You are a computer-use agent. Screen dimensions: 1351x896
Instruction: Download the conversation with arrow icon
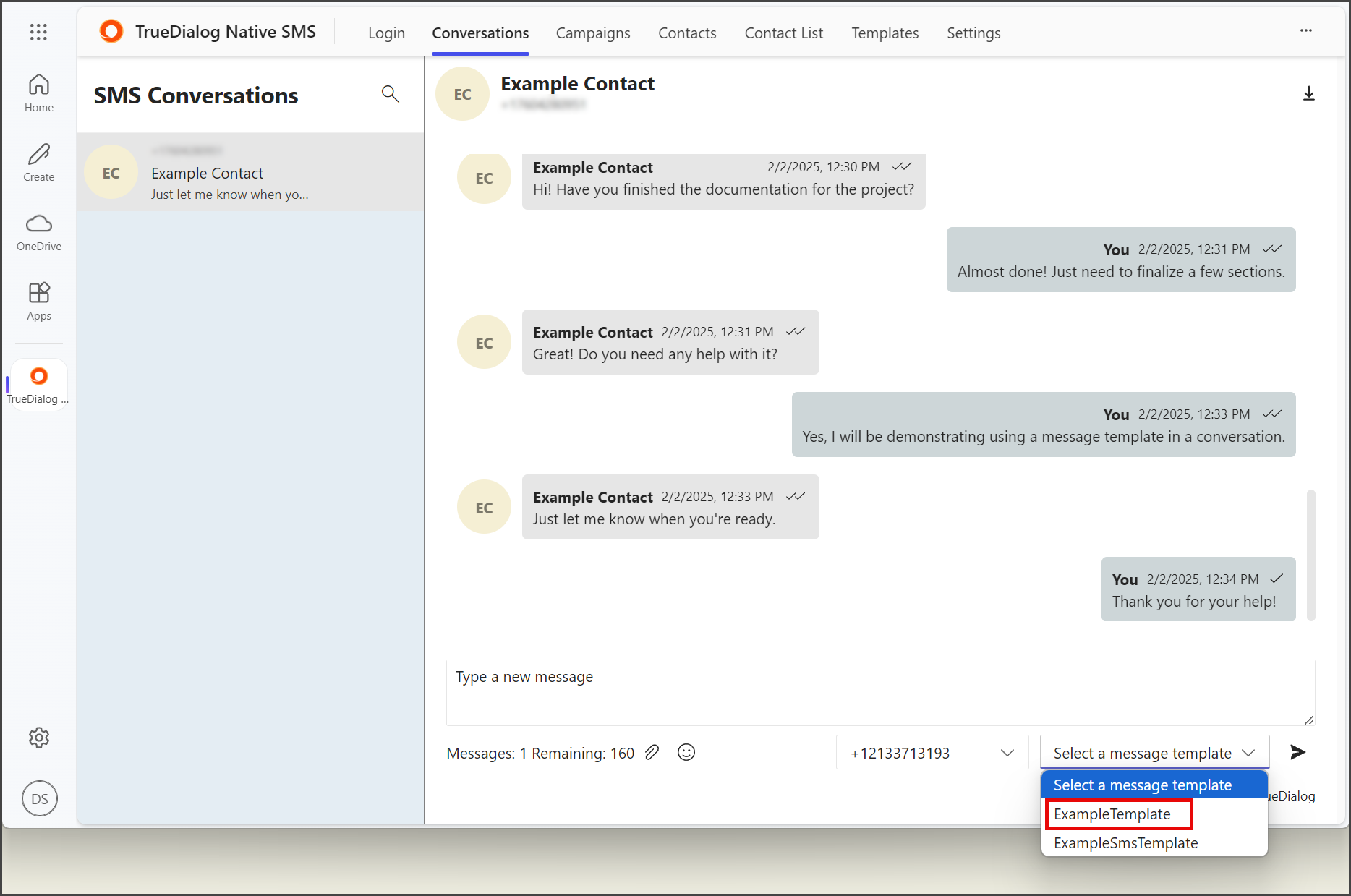pyautogui.click(x=1308, y=94)
